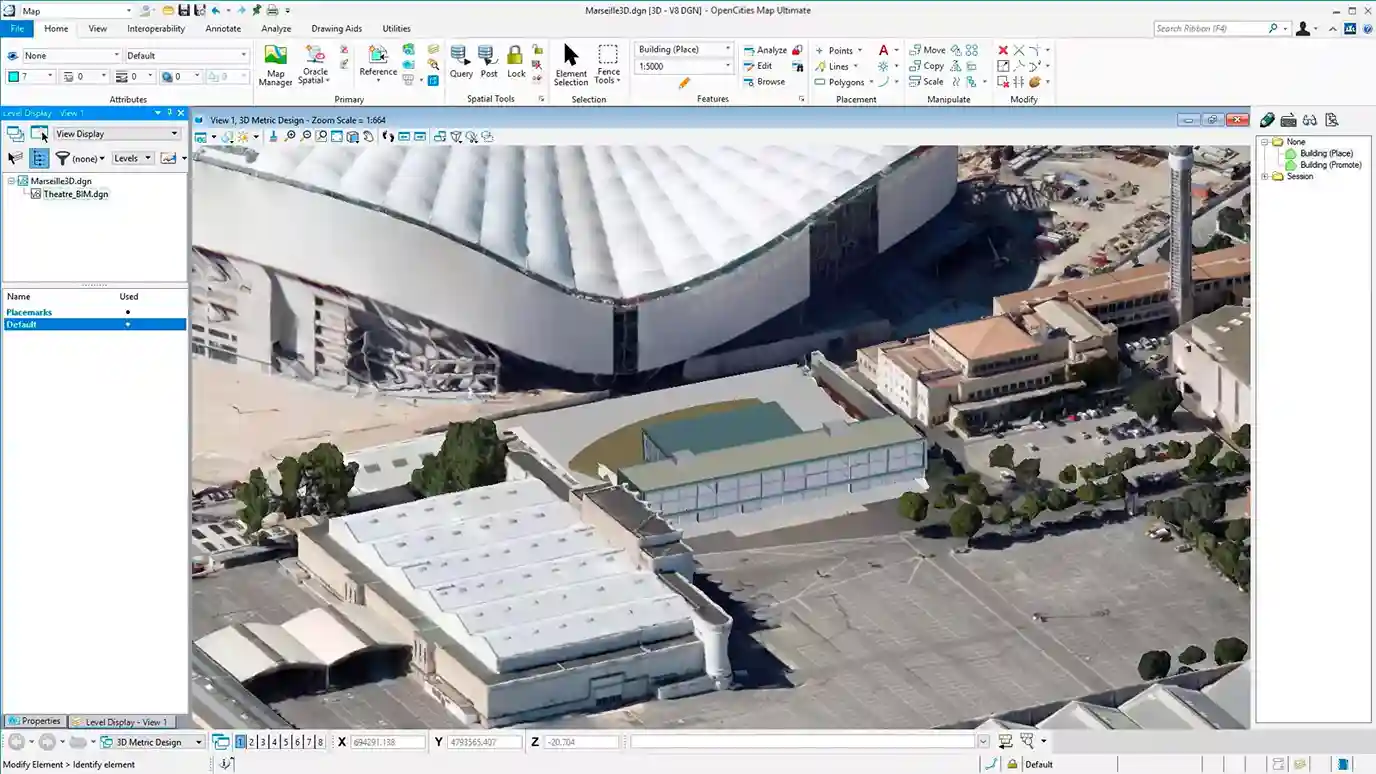
Task: Click the Copy manipulate button
Action: (927, 66)
